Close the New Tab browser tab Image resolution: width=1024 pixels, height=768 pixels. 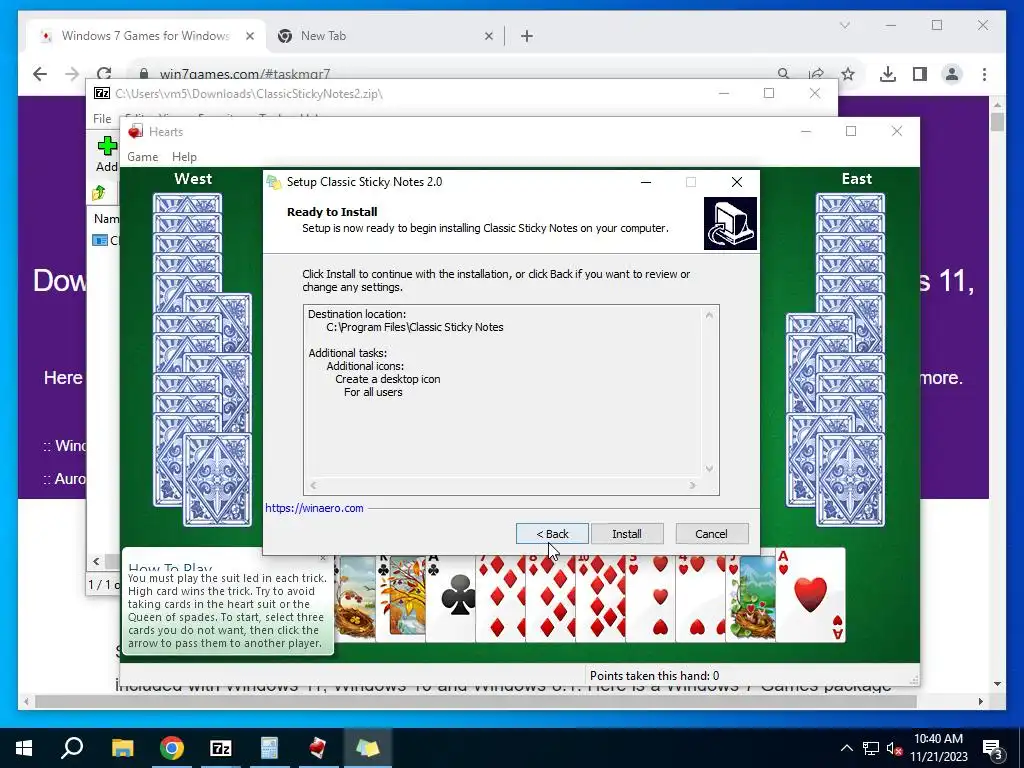488,37
